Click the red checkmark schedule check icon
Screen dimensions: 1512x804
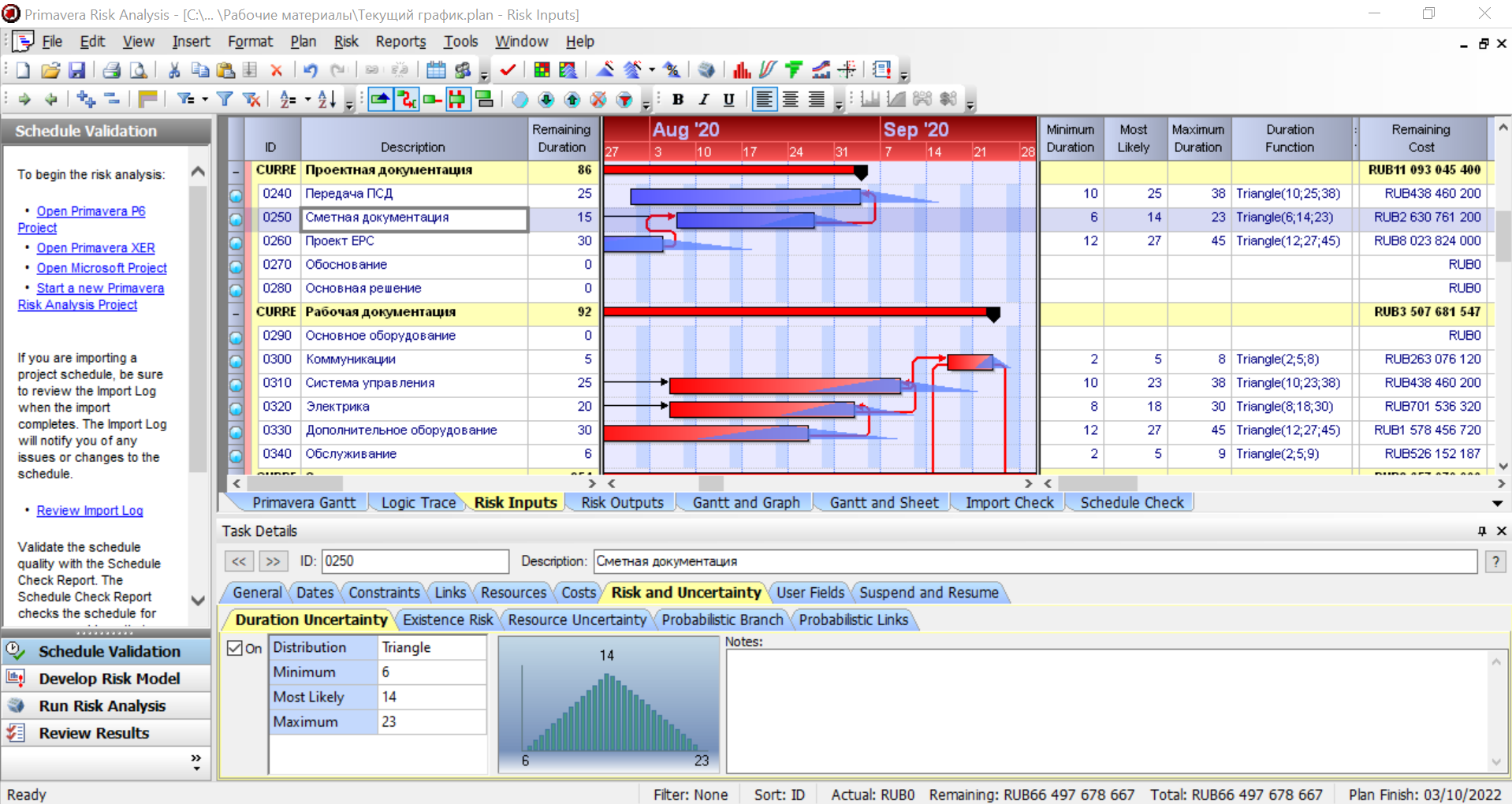coord(508,70)
